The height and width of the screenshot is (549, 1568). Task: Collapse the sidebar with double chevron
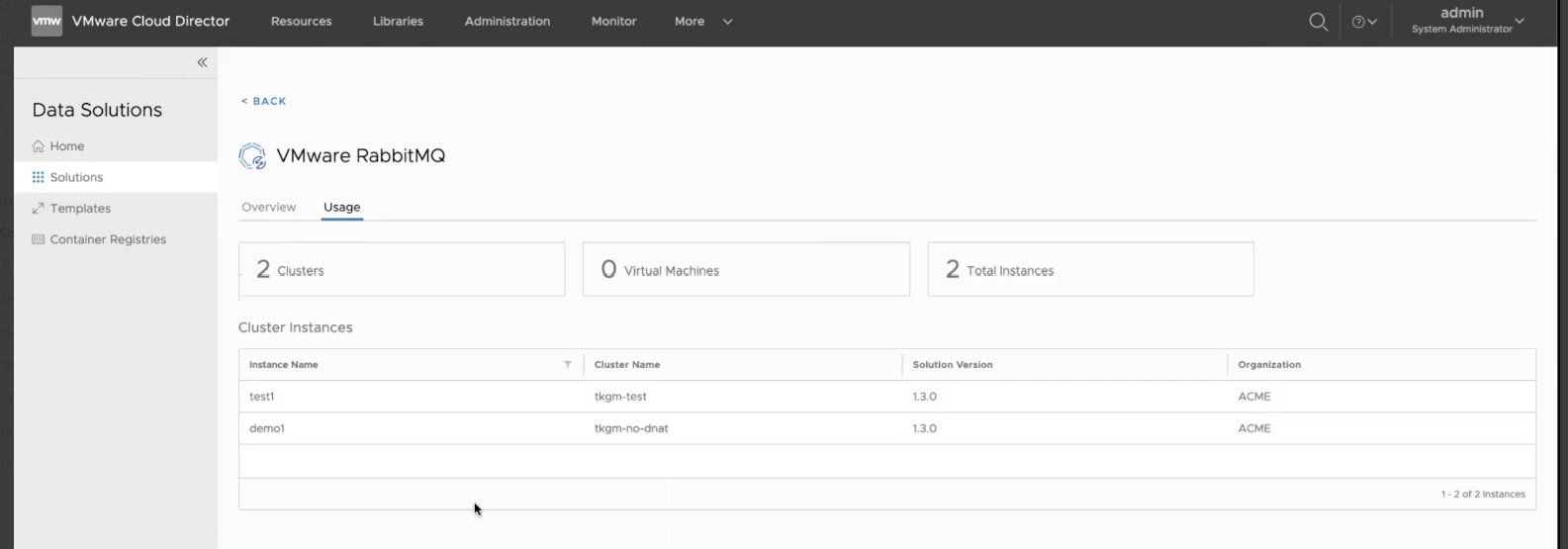[202, 62]
